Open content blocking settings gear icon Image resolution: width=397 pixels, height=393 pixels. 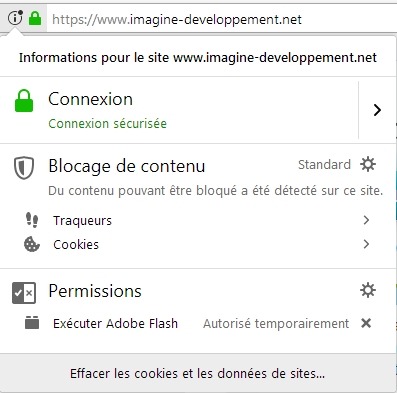point(368,164)
